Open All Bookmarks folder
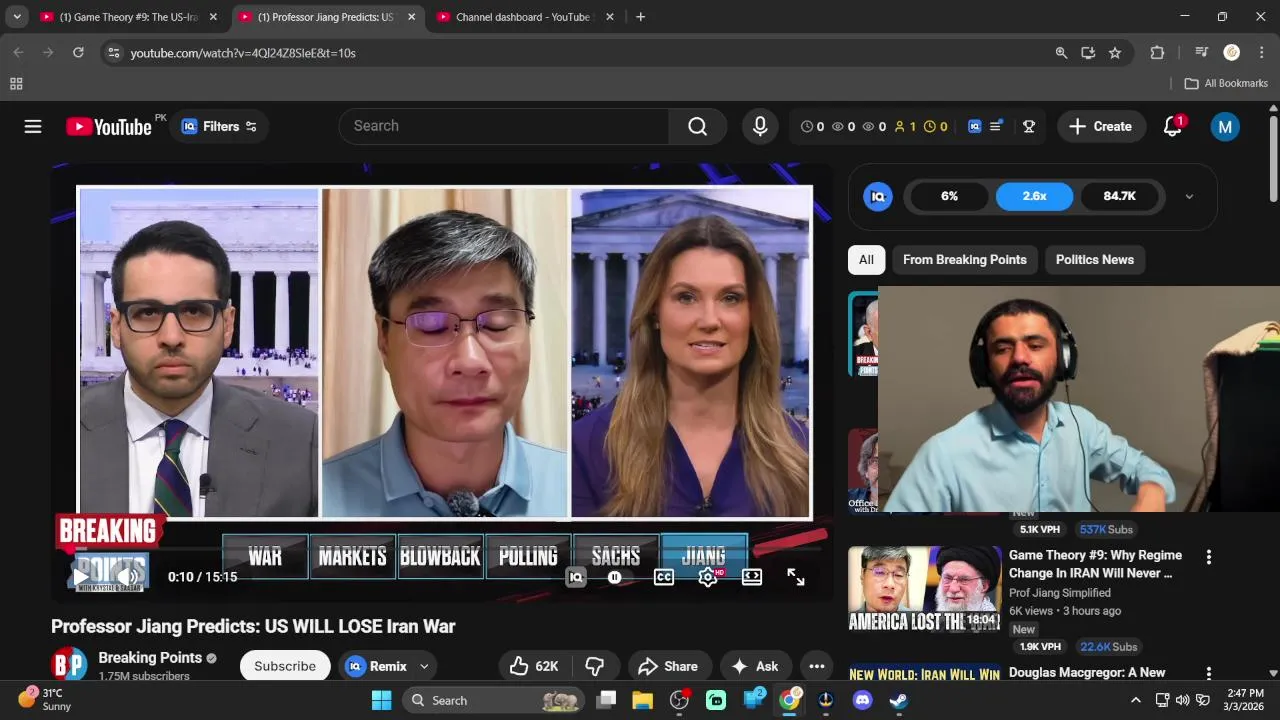Image resolution: width=1280 pixels, height=720 pixels. tap(1226, 84)
